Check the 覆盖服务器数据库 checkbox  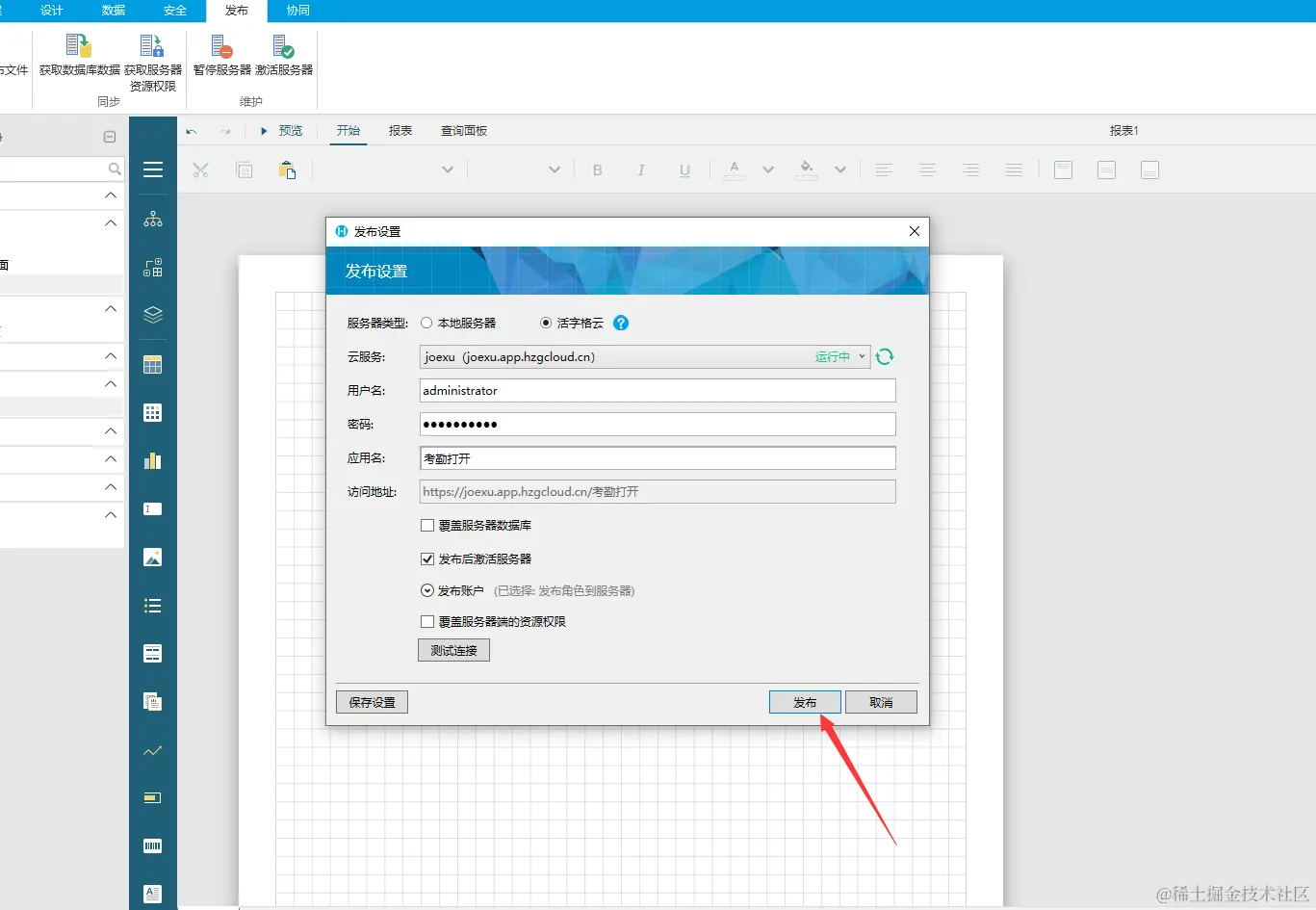[x=427, y=525]
